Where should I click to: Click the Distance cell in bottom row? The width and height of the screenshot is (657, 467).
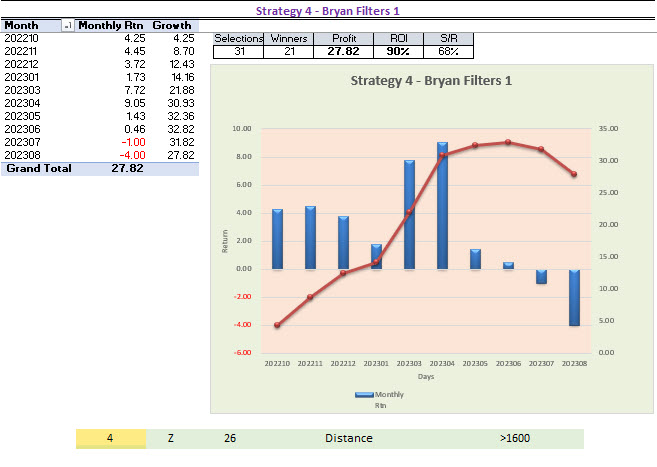348,438
